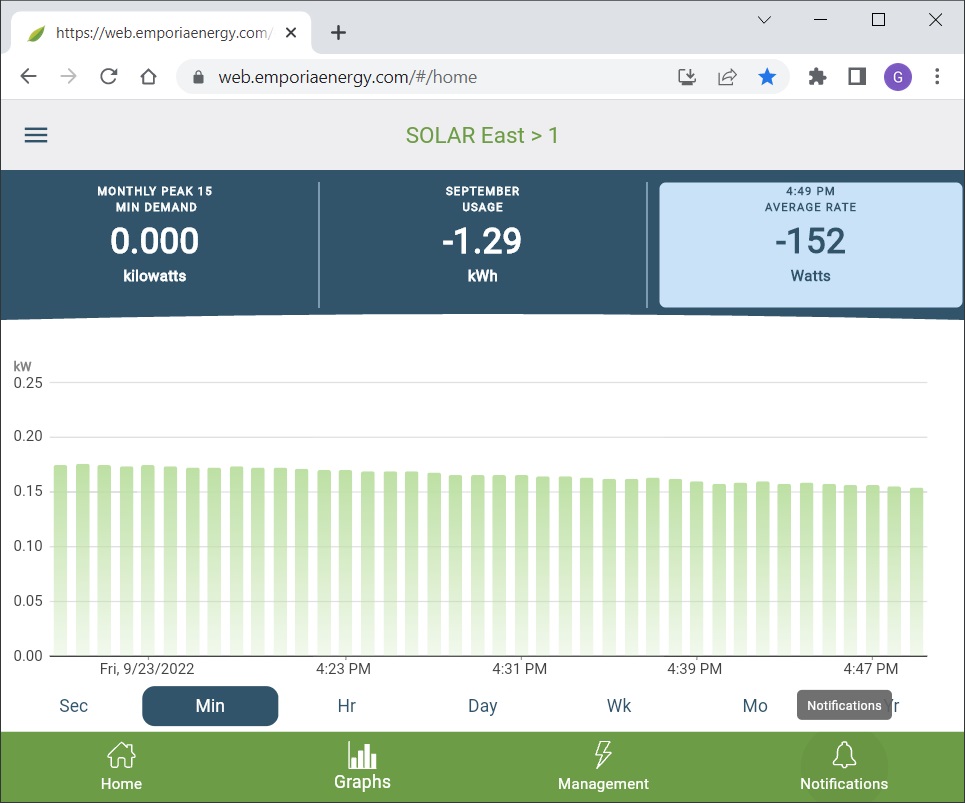
Task: Go to Home in bottom bar
Action: point(121,767)
